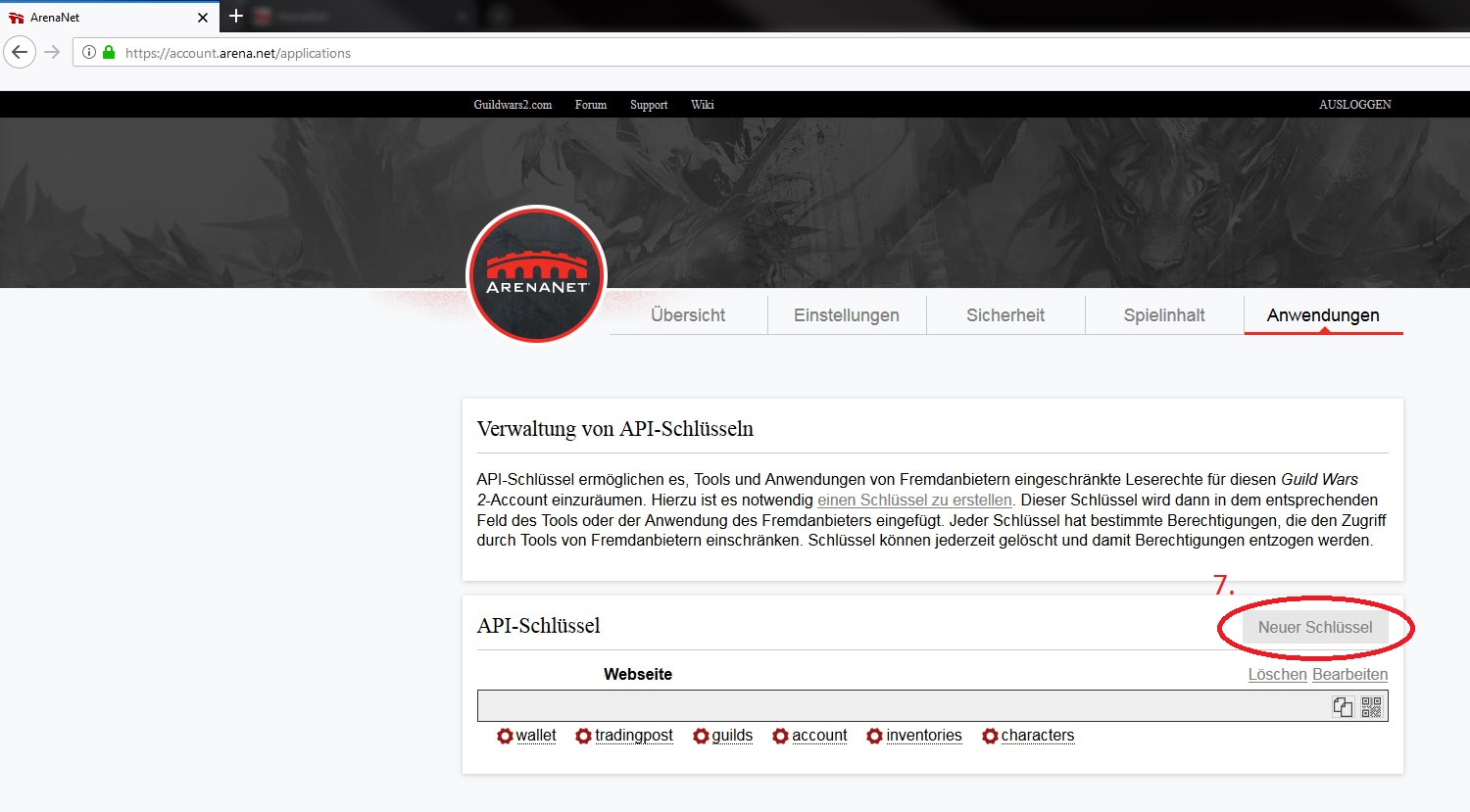1470x812 pixels.
Task: Click the Löschen link for the key
Action: click(x=1278, y=674)
